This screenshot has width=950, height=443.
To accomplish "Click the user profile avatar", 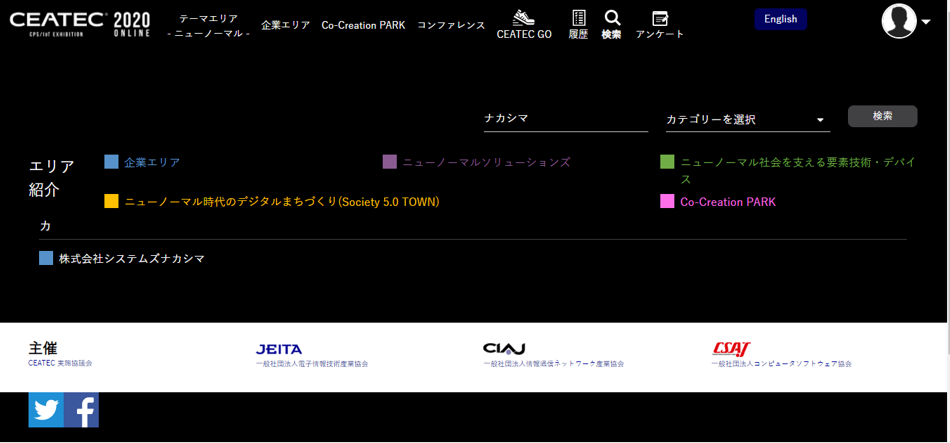I will 899,21.
